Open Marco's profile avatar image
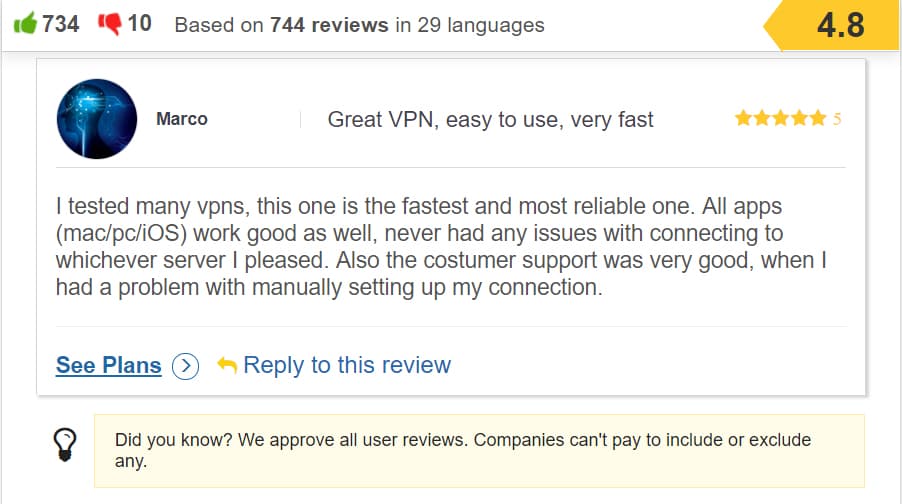The width and height of the screenshot is (902, 504). coord(97,119)
